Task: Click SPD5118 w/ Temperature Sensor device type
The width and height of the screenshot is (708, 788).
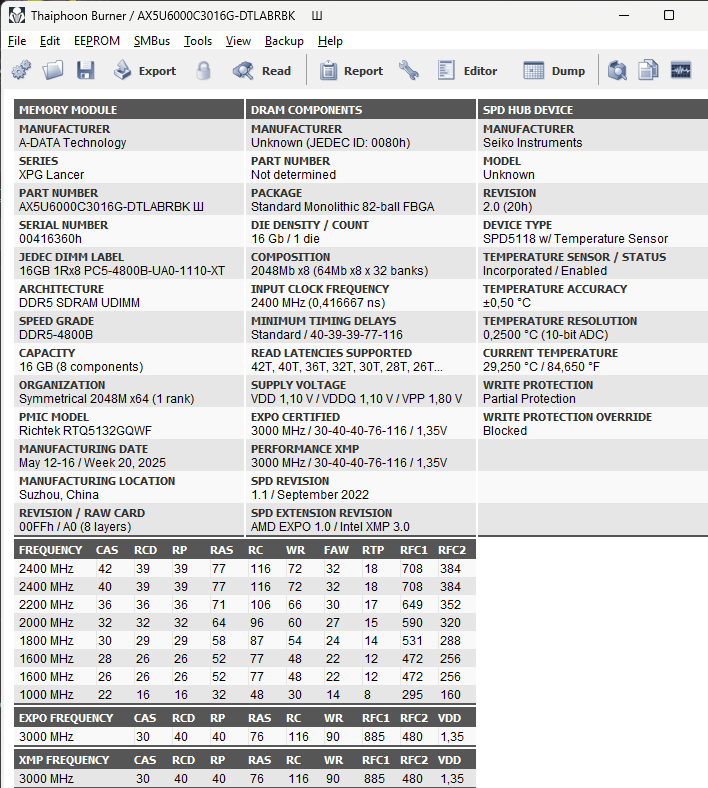Action: pyautogui.click(x=575, y=239)
